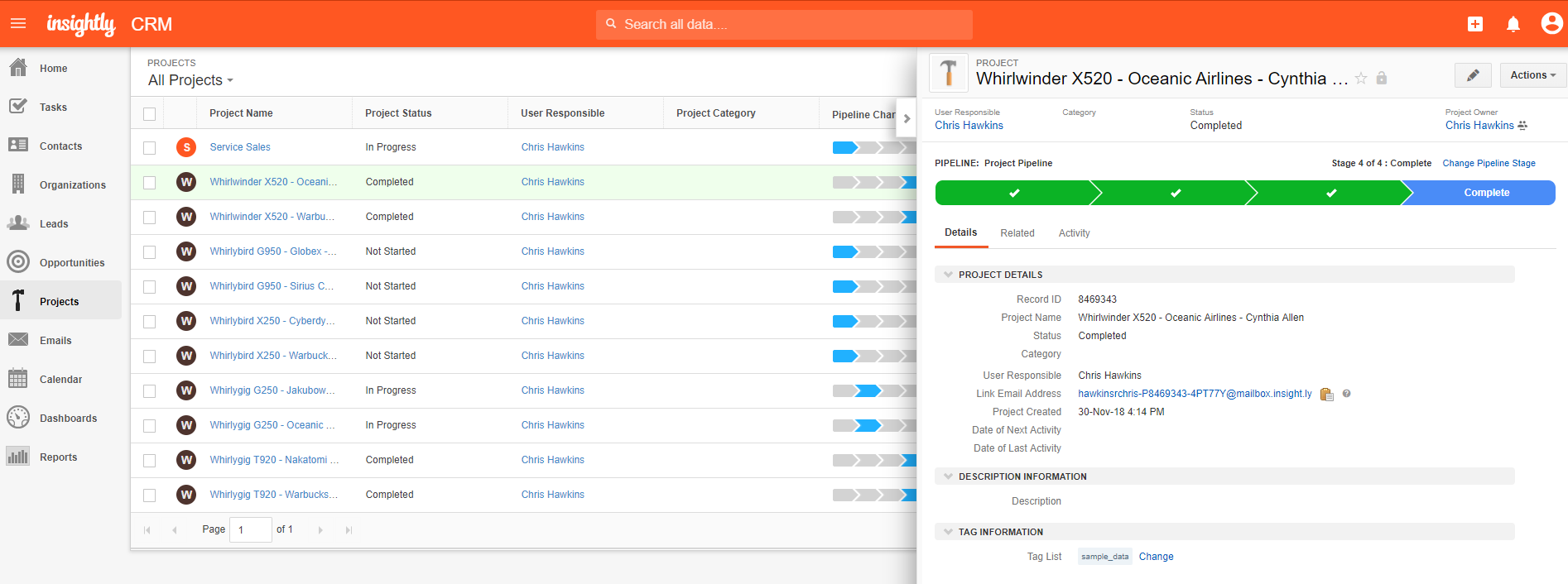This screenshot has height=584, width=1568.
Task: Go to the previous page arrow
Action: tap(174, 530)
